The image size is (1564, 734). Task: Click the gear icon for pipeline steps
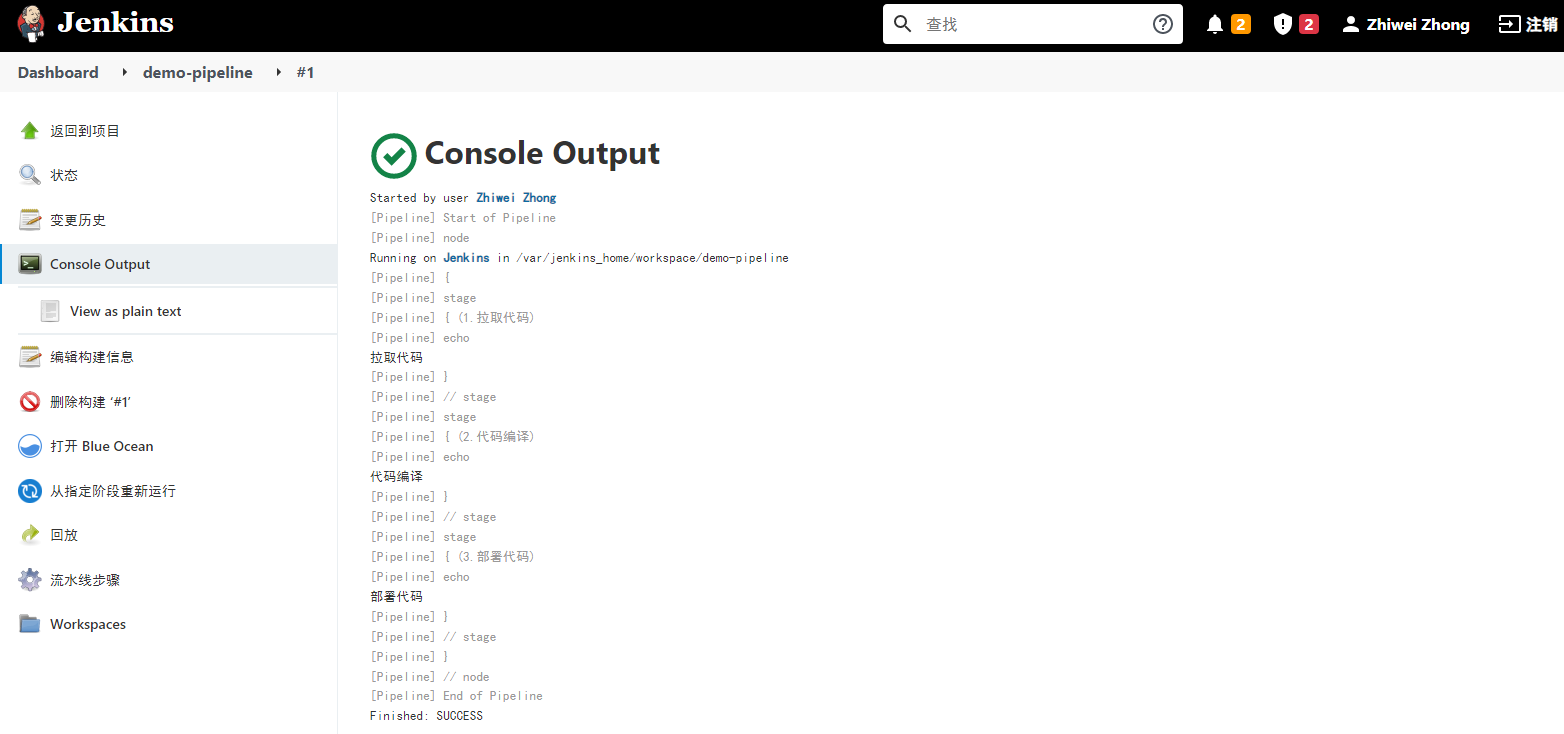click(30, 580)
